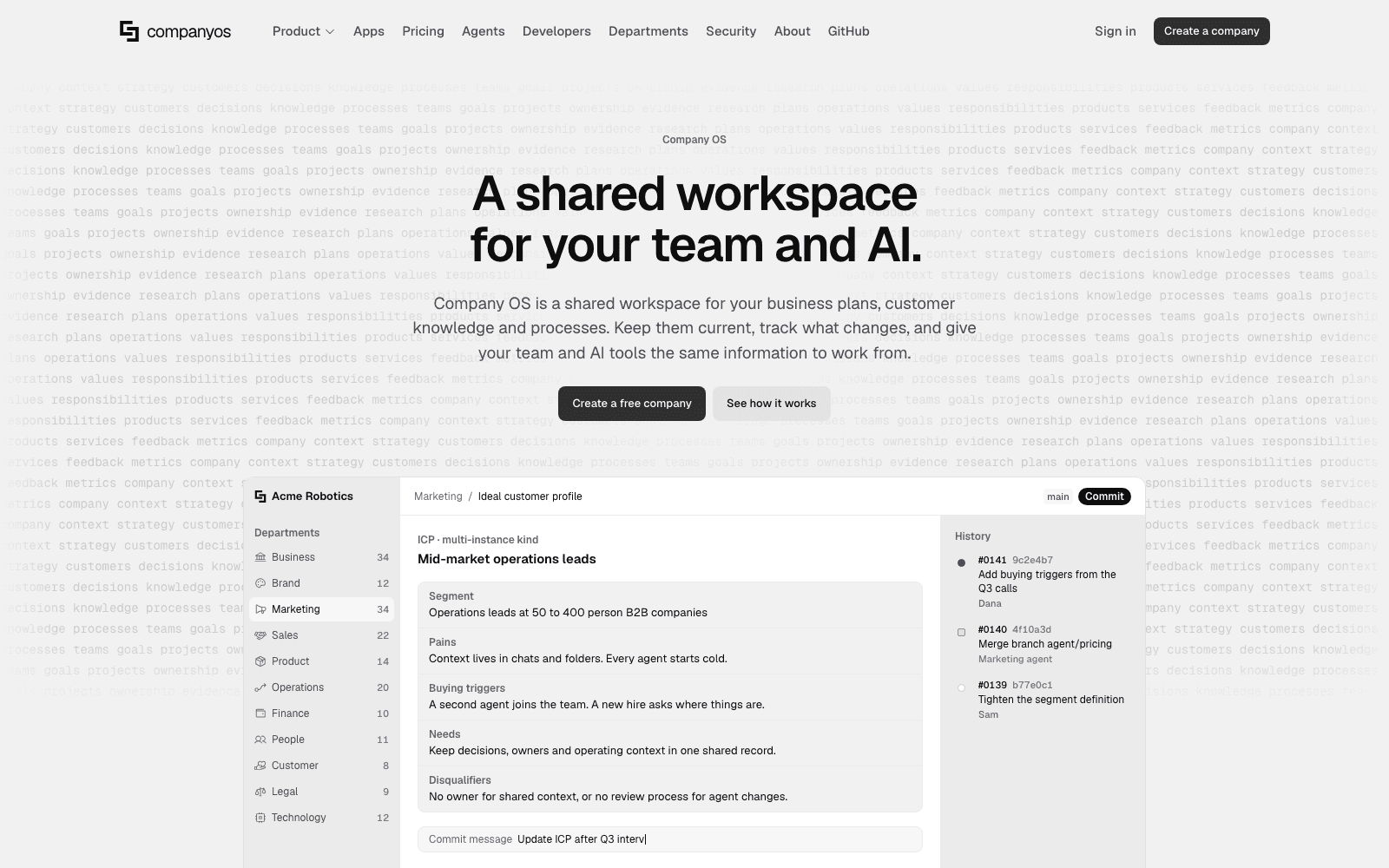The image size is (1389, 868).
Task: Select the Technology department row
Action: point(321,818)
